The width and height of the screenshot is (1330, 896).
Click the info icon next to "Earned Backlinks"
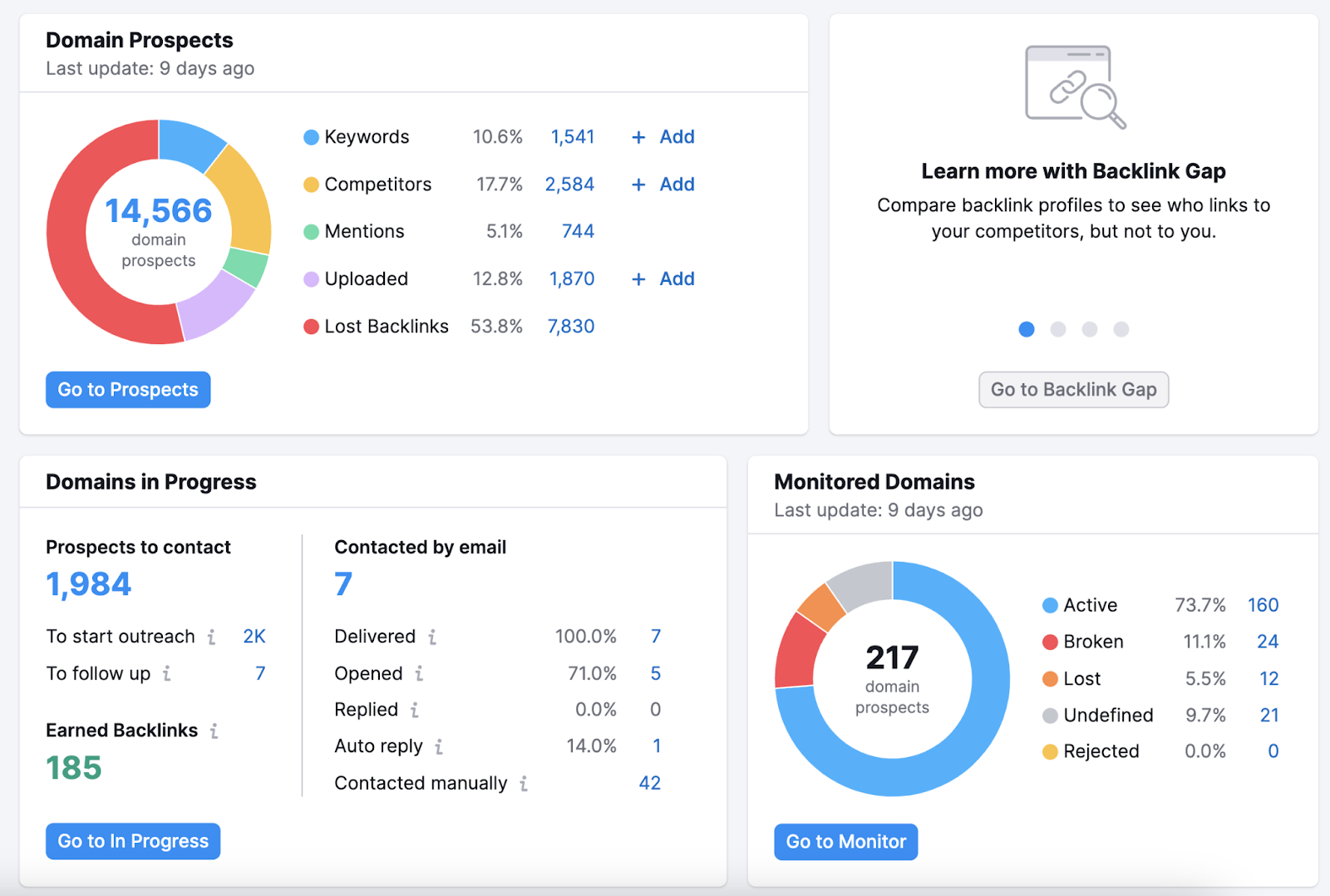click(x=214, y=731)
